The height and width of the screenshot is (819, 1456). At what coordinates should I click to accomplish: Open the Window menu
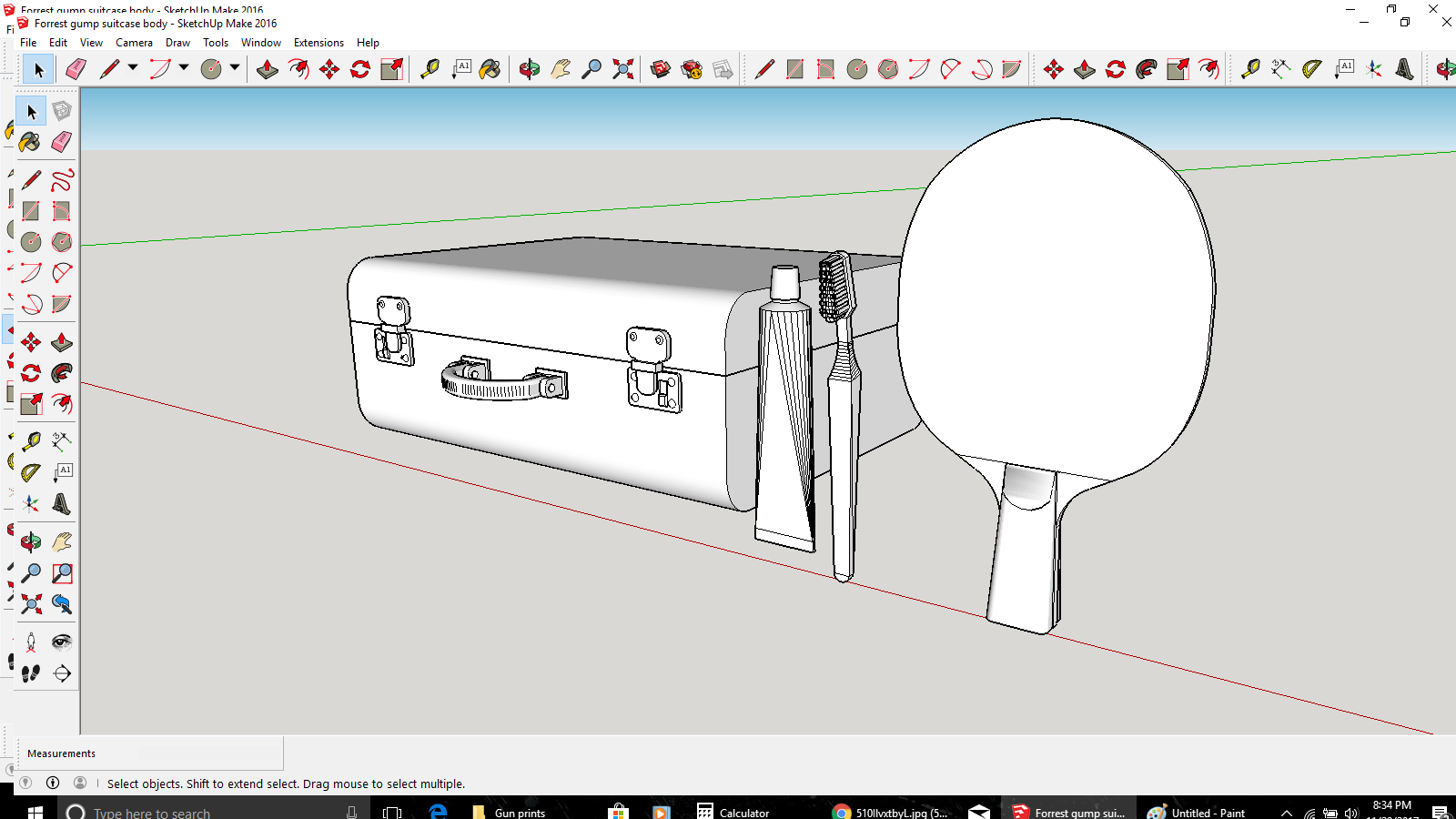[261, 43]
